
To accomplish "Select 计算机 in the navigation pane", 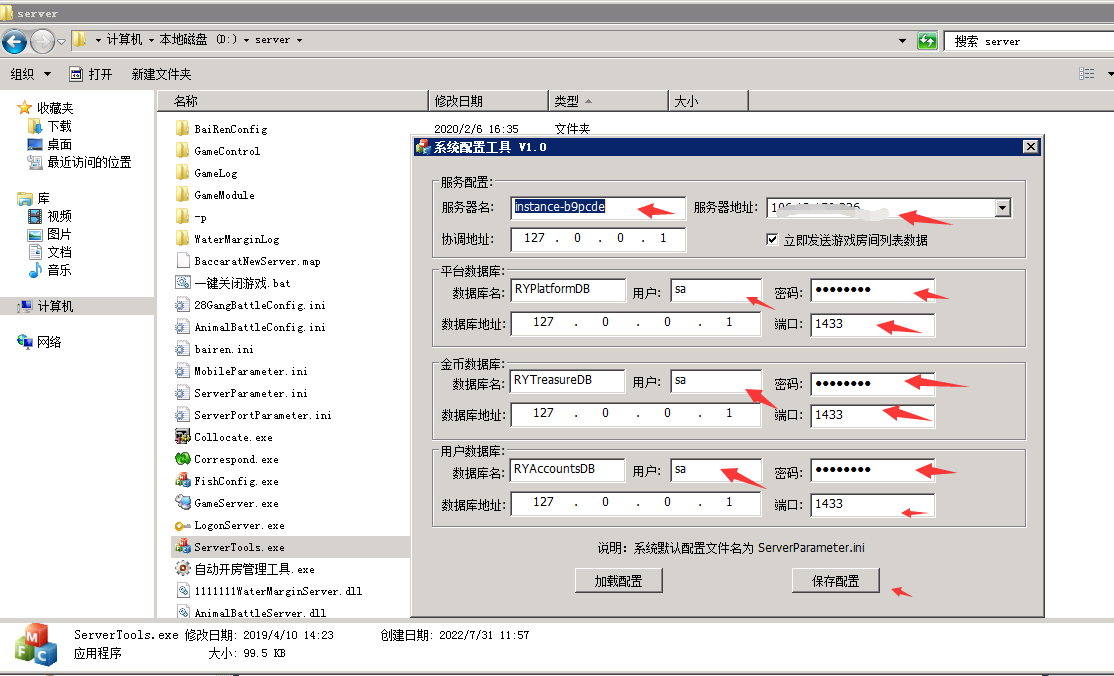I will 55,306.
